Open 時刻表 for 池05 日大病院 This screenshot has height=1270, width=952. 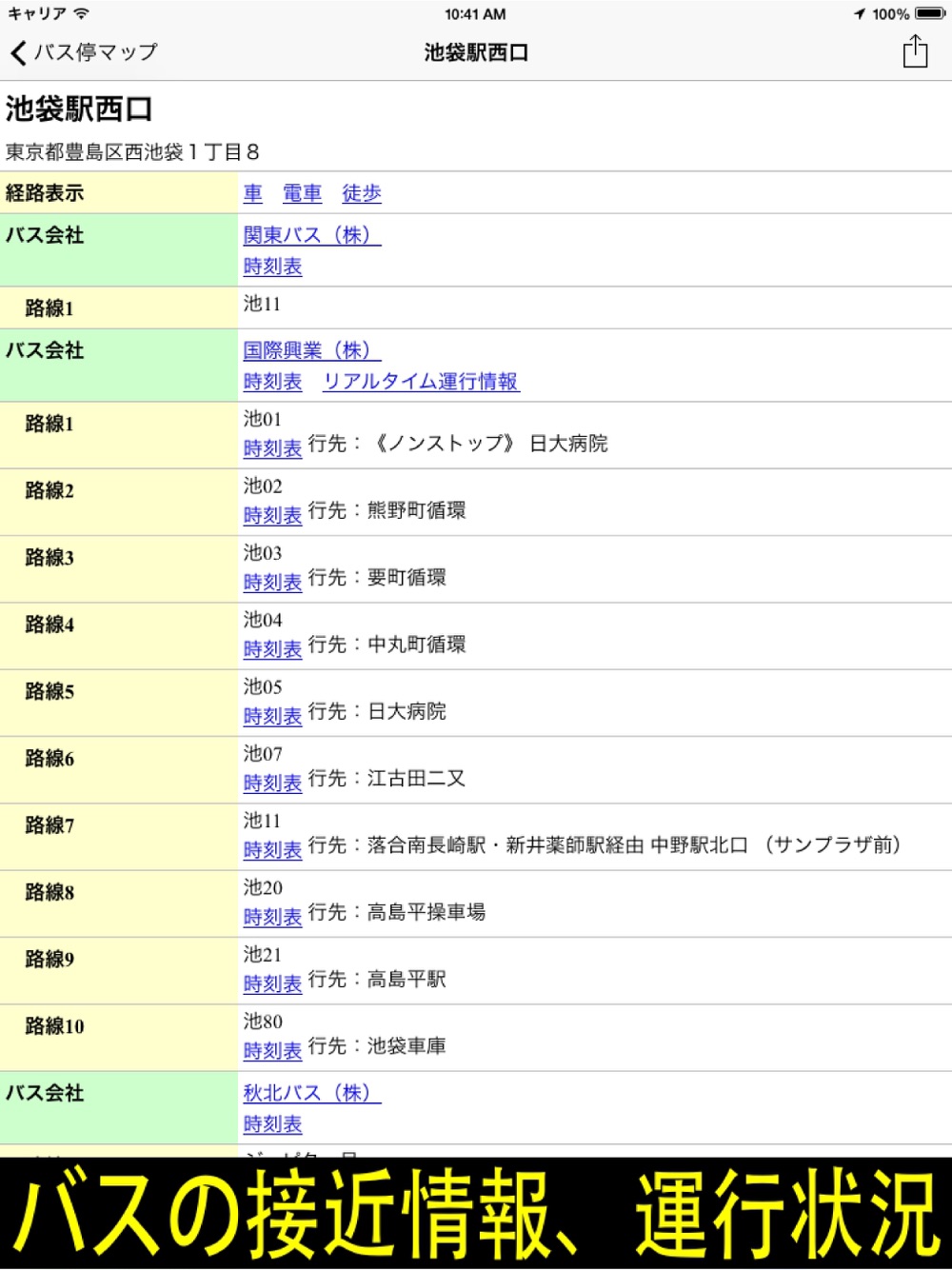coord(272,716)
